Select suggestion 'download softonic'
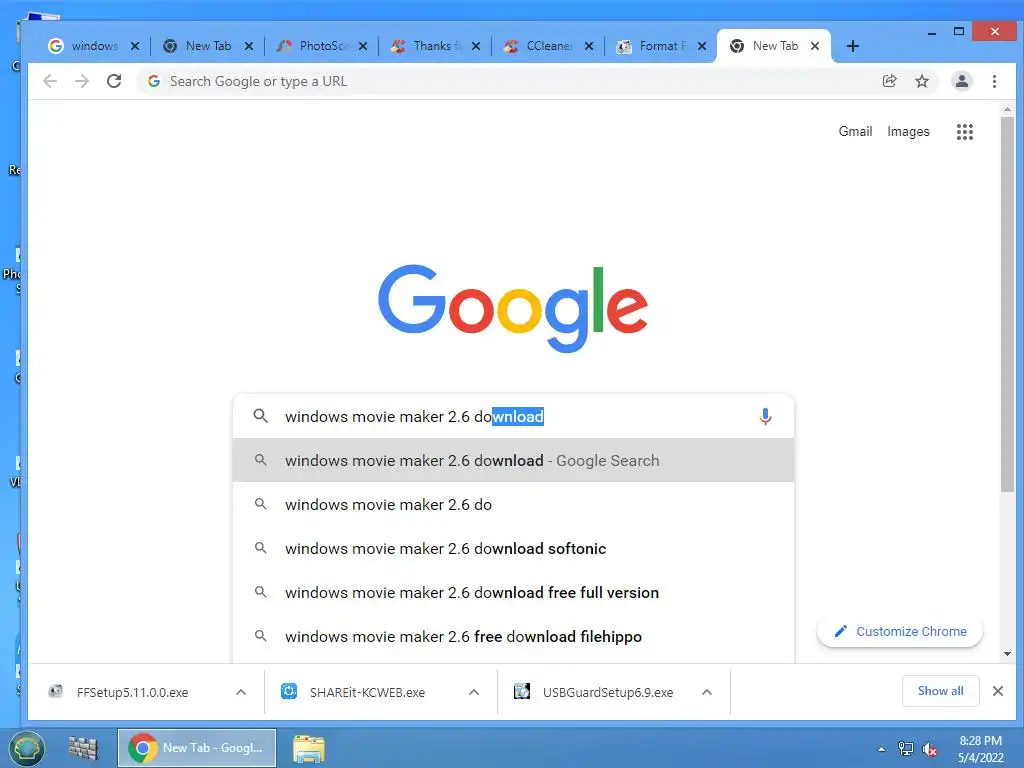Image resolution: width=1024 pixels, height=768 pixels. point(513,549)
